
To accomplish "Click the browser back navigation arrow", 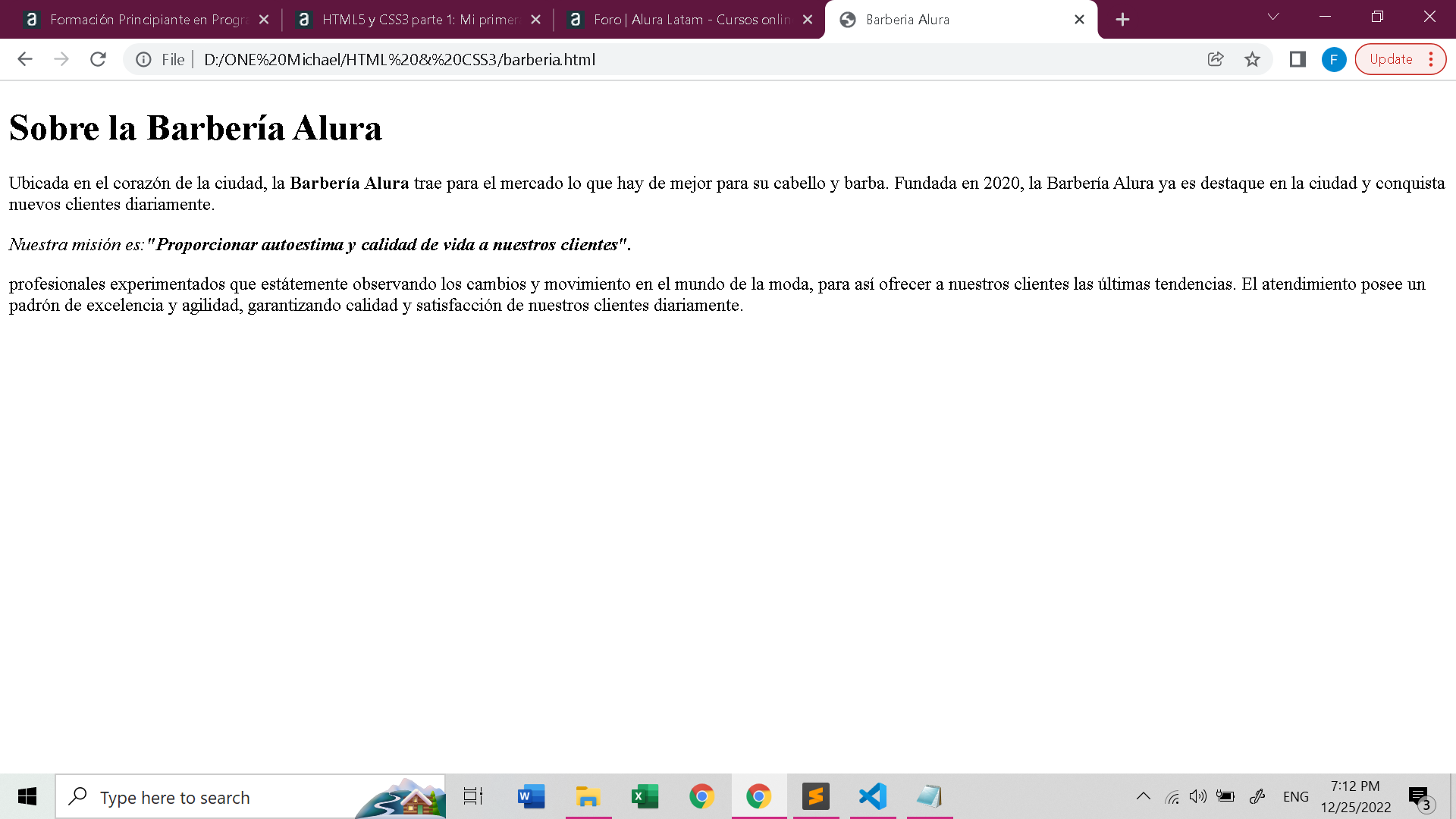I will (24, 59).
